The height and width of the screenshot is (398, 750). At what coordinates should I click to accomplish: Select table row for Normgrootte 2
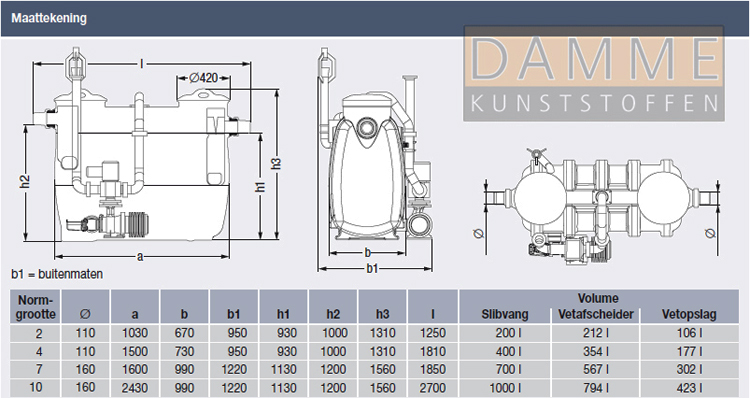374,333
